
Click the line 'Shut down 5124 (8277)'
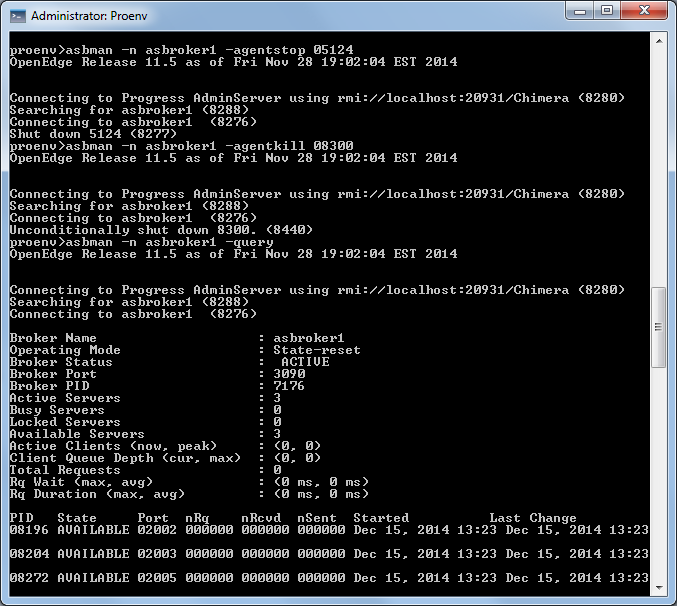coord(93,134)
